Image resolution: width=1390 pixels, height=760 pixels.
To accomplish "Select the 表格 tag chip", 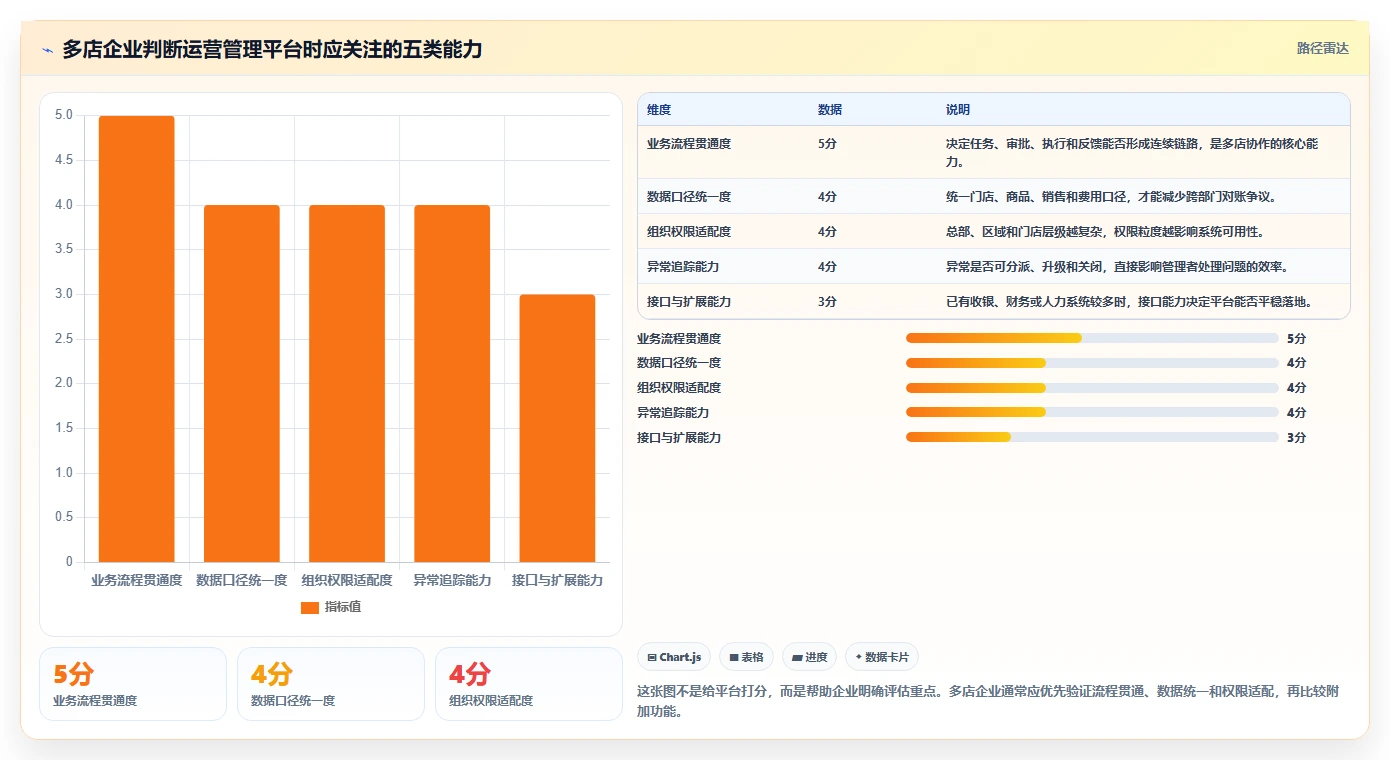I will tap(746, 657).
